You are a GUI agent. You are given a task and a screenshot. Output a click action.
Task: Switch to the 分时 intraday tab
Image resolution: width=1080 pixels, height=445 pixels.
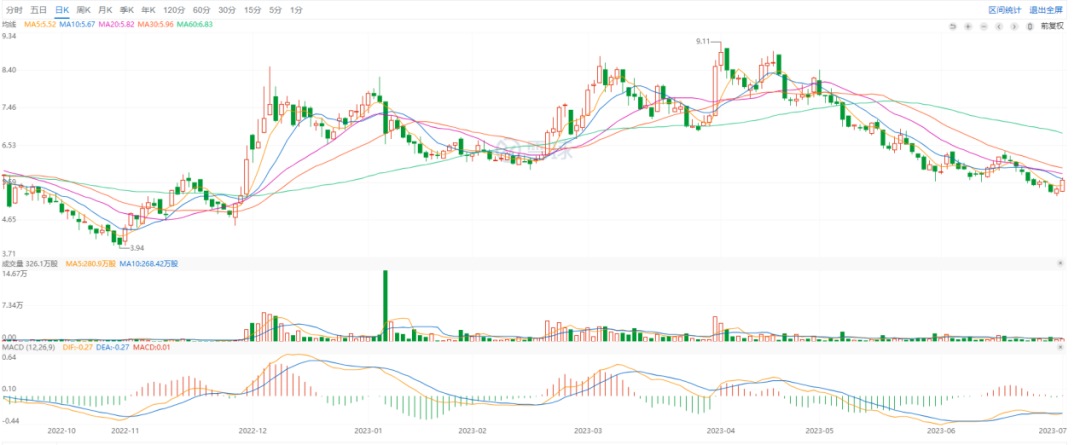14,9
